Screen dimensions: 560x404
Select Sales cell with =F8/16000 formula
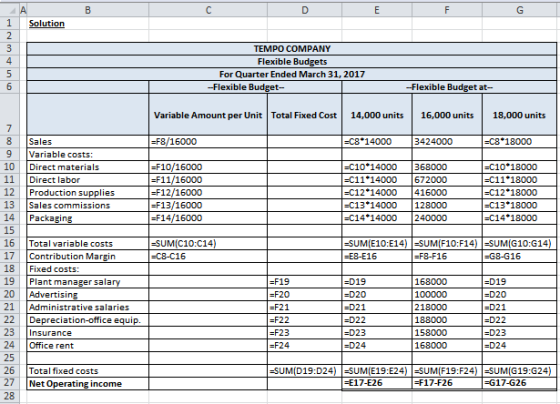[208, 141]
